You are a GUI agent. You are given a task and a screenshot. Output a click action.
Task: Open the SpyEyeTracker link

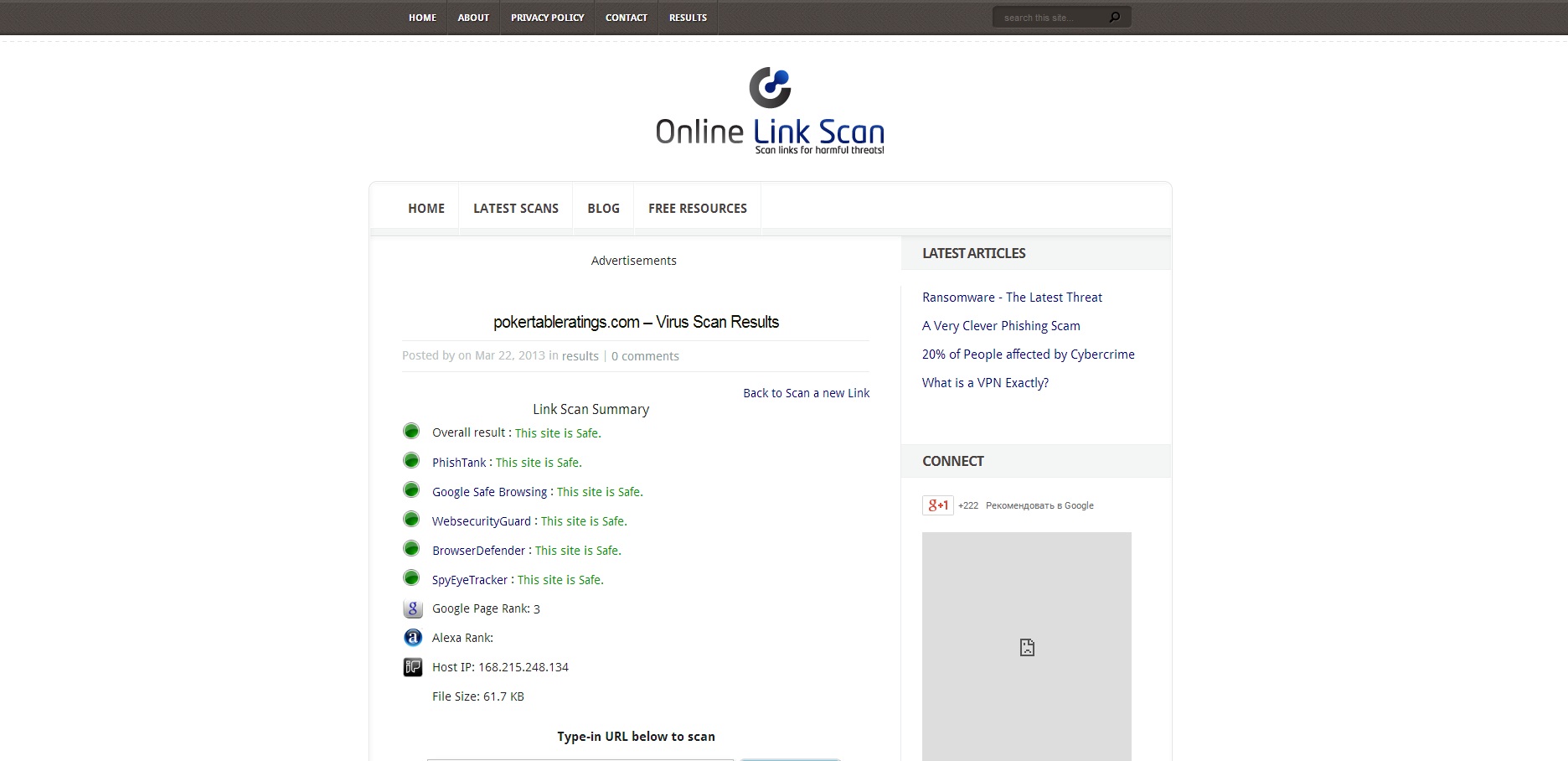click(x=470, y=580)
